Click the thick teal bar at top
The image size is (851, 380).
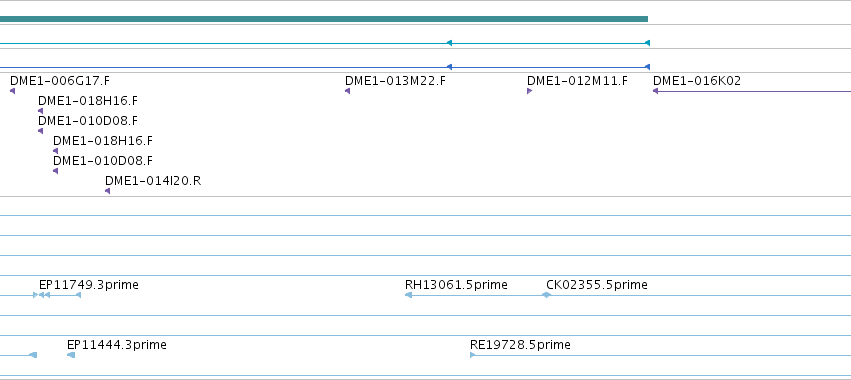324,19
